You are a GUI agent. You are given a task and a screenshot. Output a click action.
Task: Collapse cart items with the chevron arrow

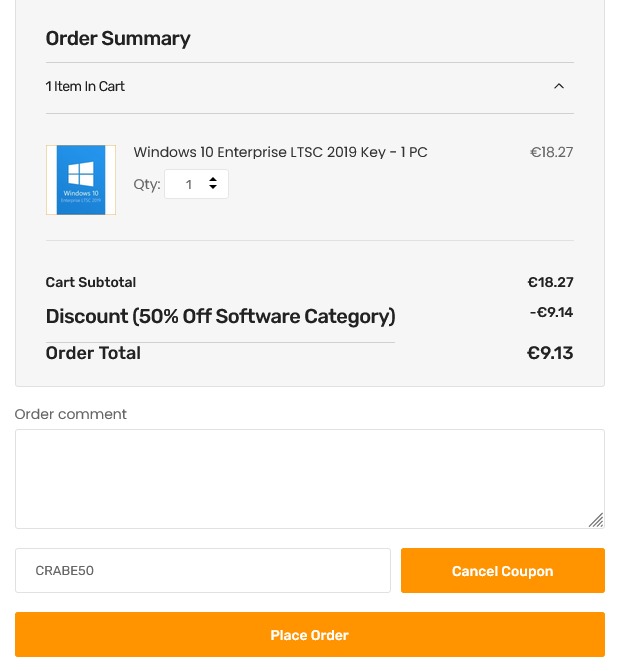pos(559,86)
